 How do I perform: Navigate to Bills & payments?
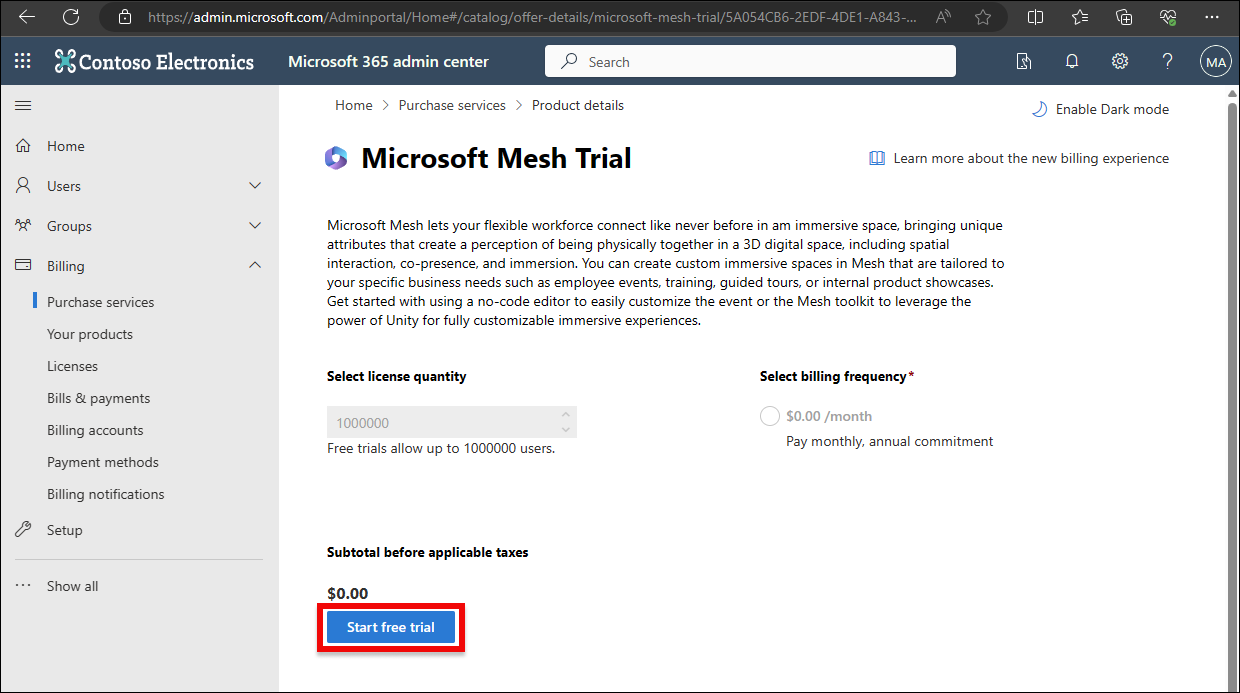pos(98,397)
